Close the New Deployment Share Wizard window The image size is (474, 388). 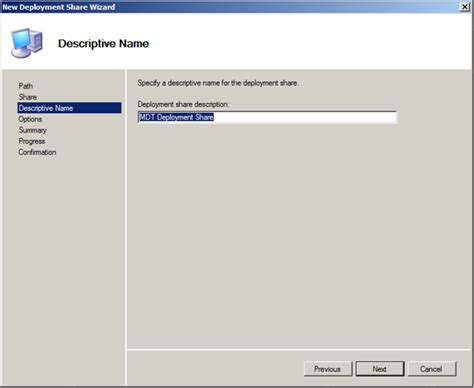465,7
